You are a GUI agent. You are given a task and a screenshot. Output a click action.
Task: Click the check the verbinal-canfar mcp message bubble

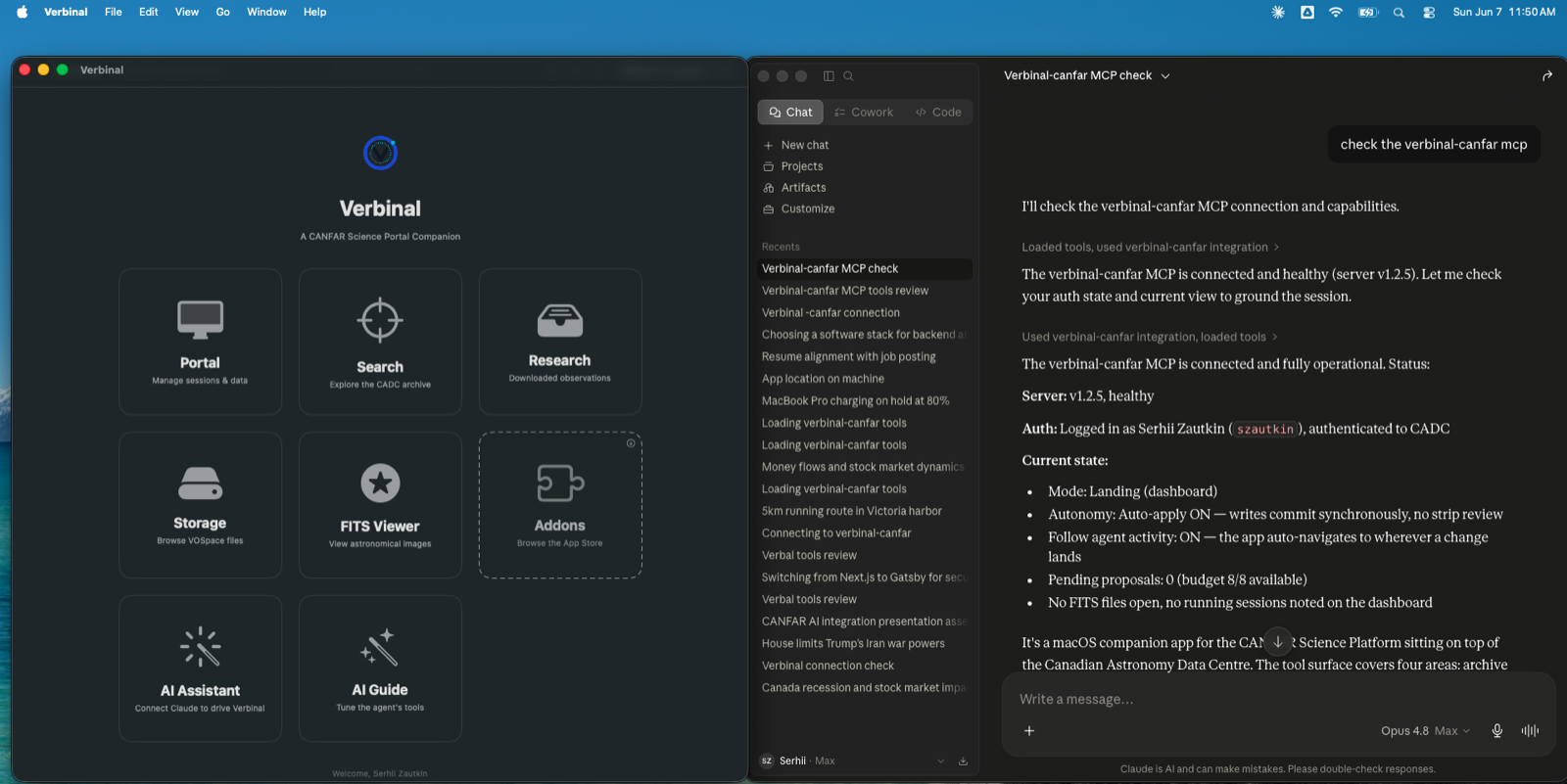(1434, 145)
